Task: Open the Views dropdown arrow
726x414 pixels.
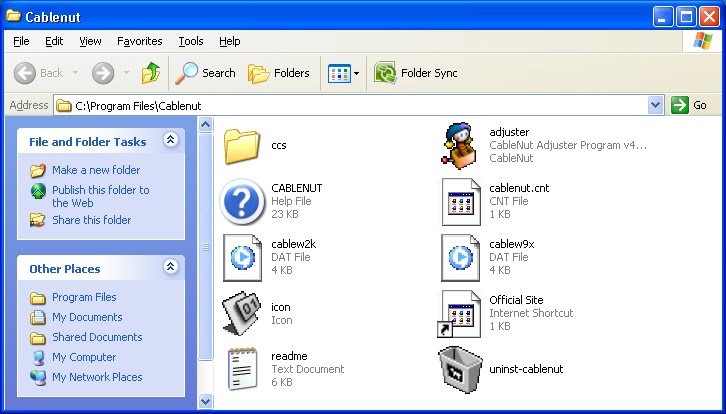Action: 357,73
